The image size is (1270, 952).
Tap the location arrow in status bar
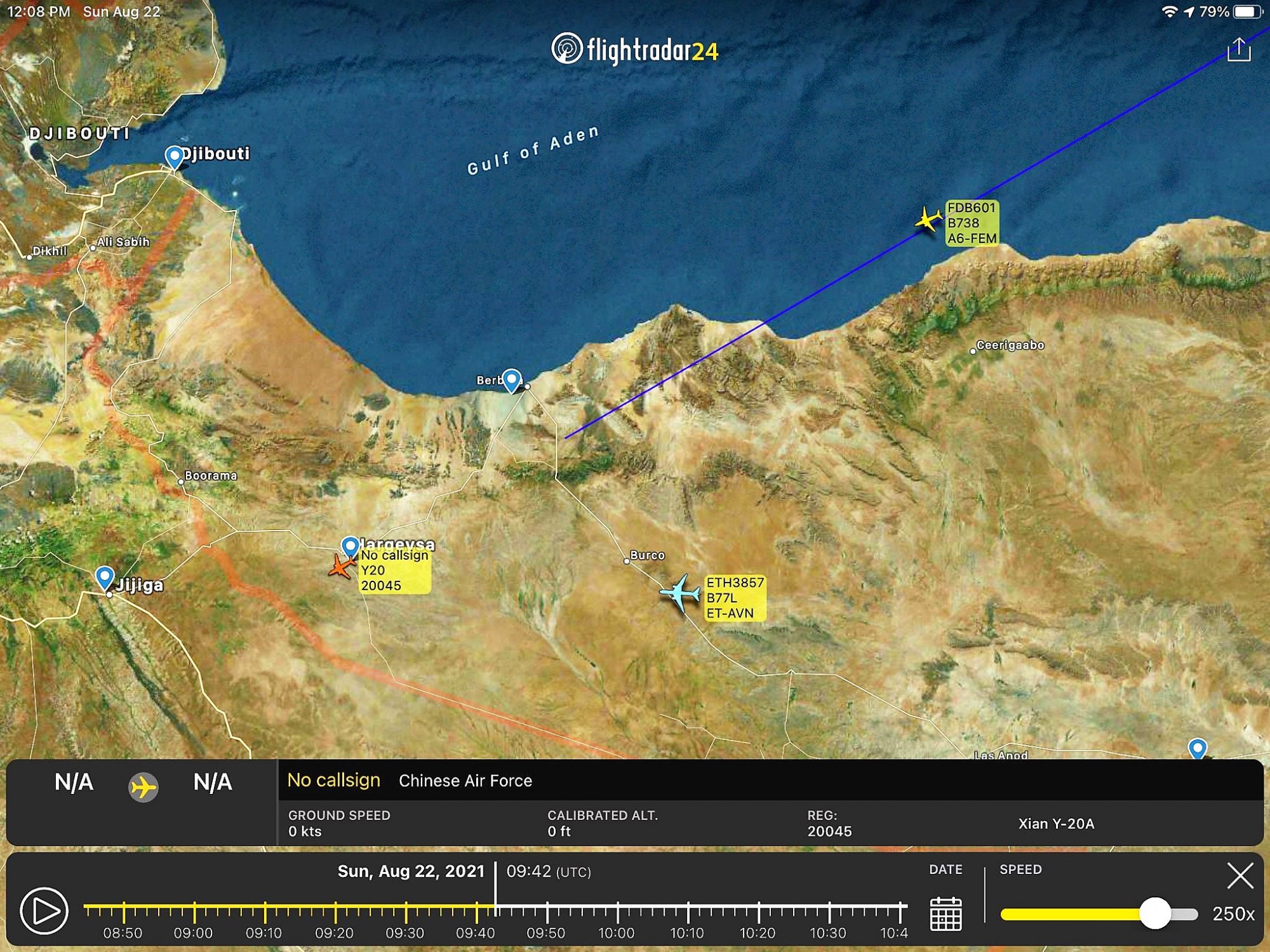click(x=1189, y=12)
